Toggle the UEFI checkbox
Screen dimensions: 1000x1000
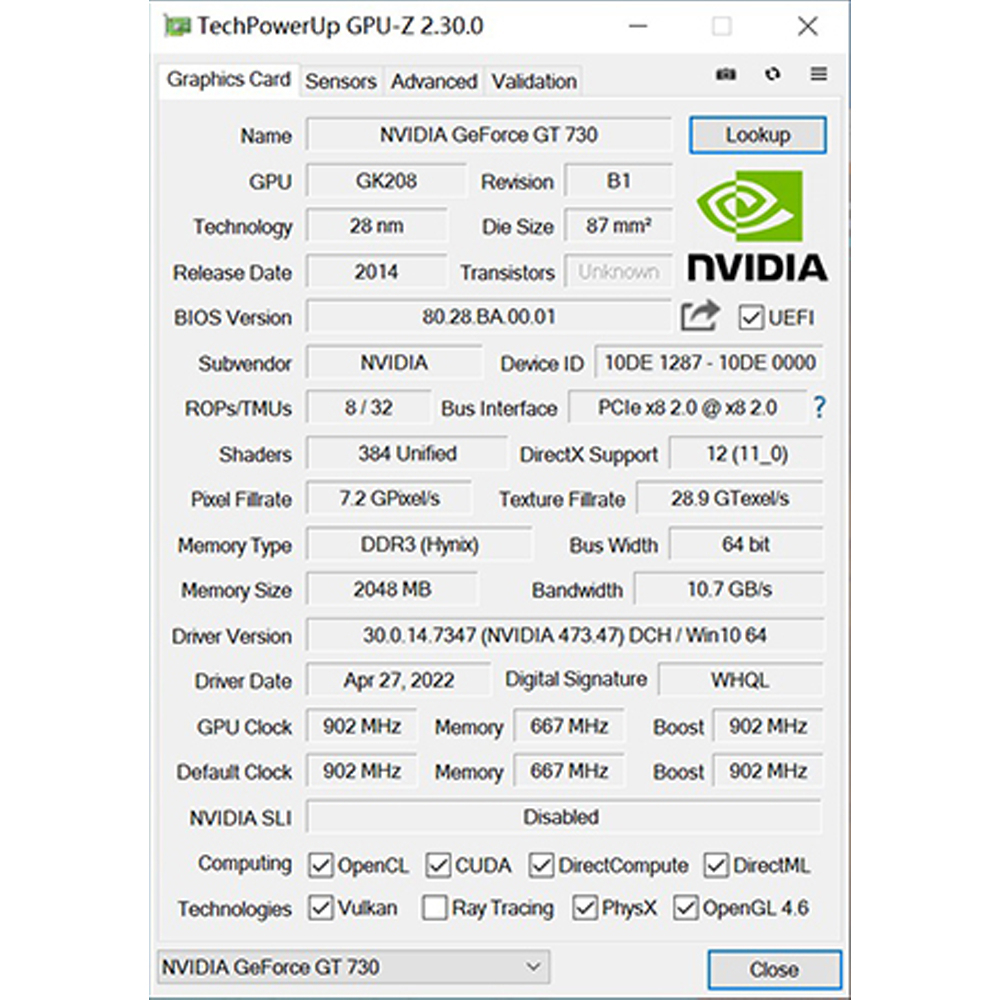[x=751, y=318]
